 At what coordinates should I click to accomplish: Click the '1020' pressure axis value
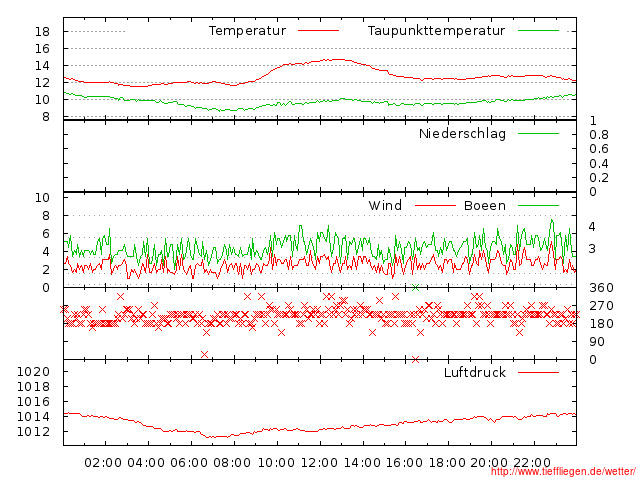[x=33, y=372]
